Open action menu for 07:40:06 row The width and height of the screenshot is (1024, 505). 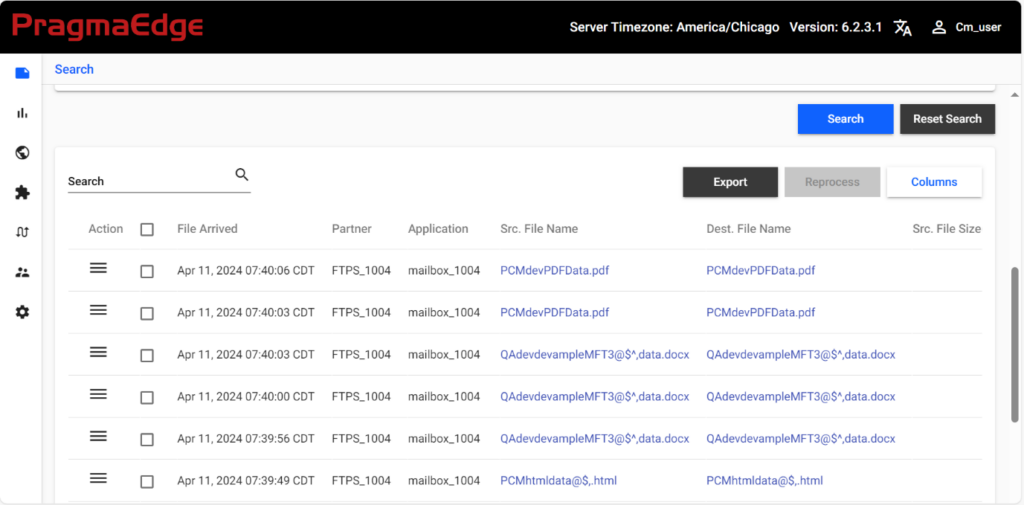[98, 268]
